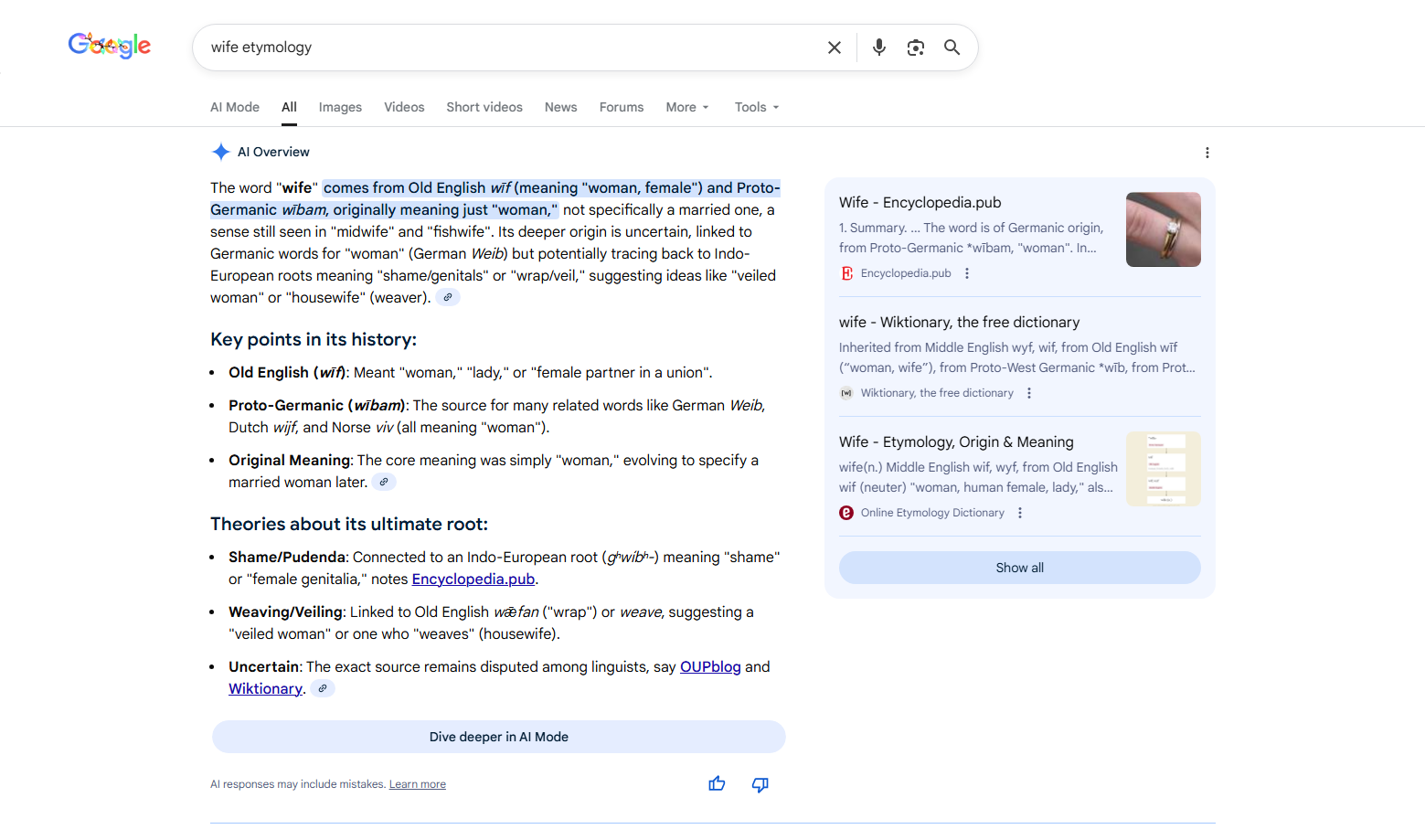
Task: Open options menu for Encyclopedia.pub source
Action: click(x=967, y=273)
